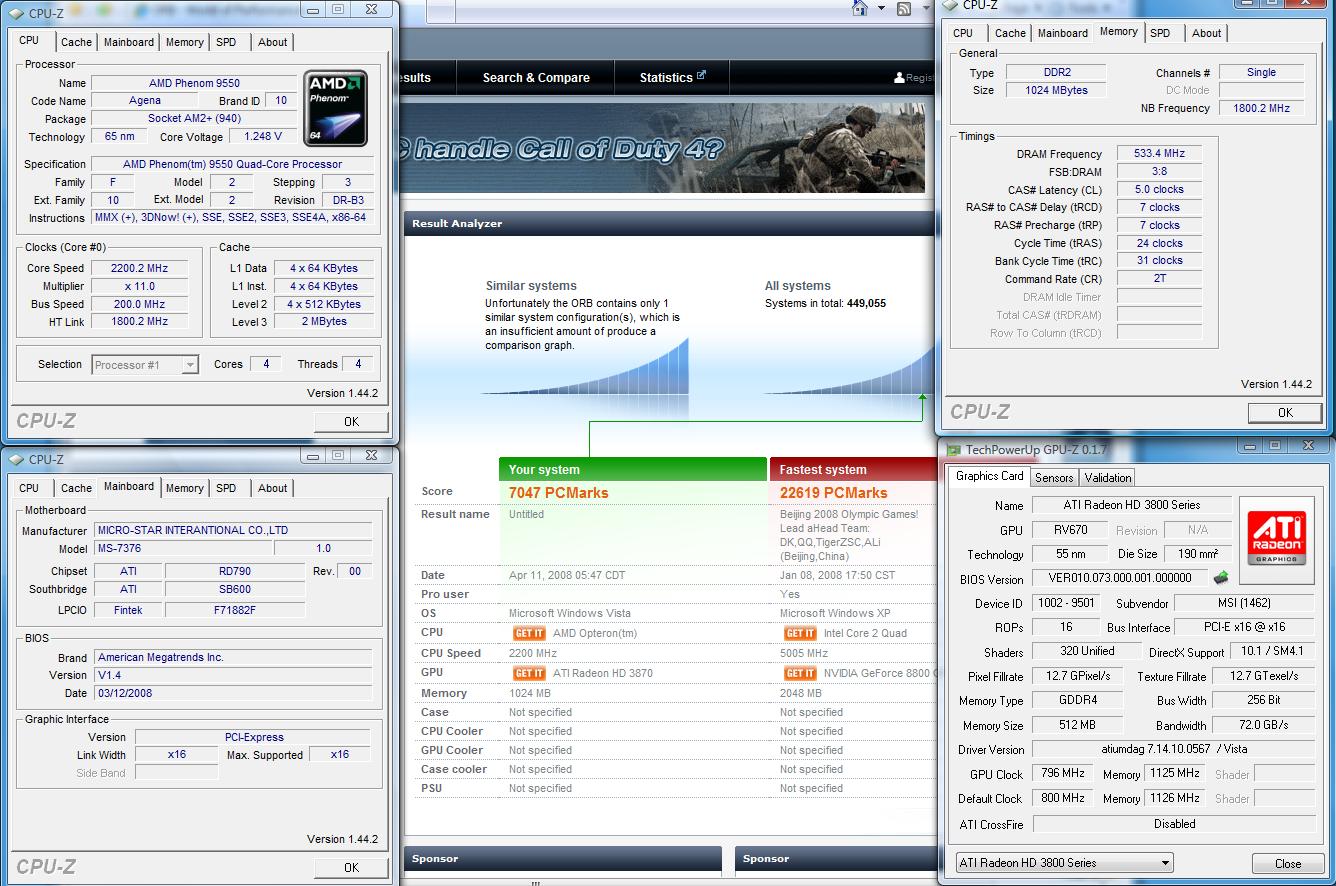Image resolution: width=1336 pixels, height=886 pixels.
Task: Click the BIOS save chip icon in GPU-Z
Action: click(x=1221, y=578)
